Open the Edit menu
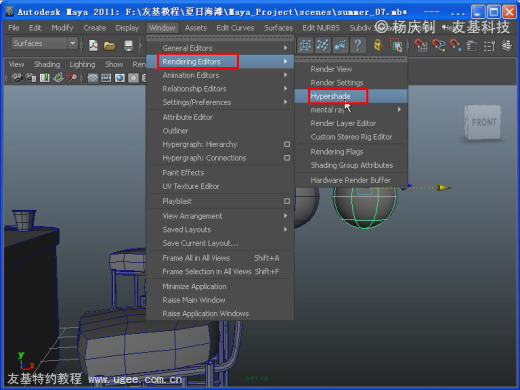The image size is (520, 390). (35, 28)
